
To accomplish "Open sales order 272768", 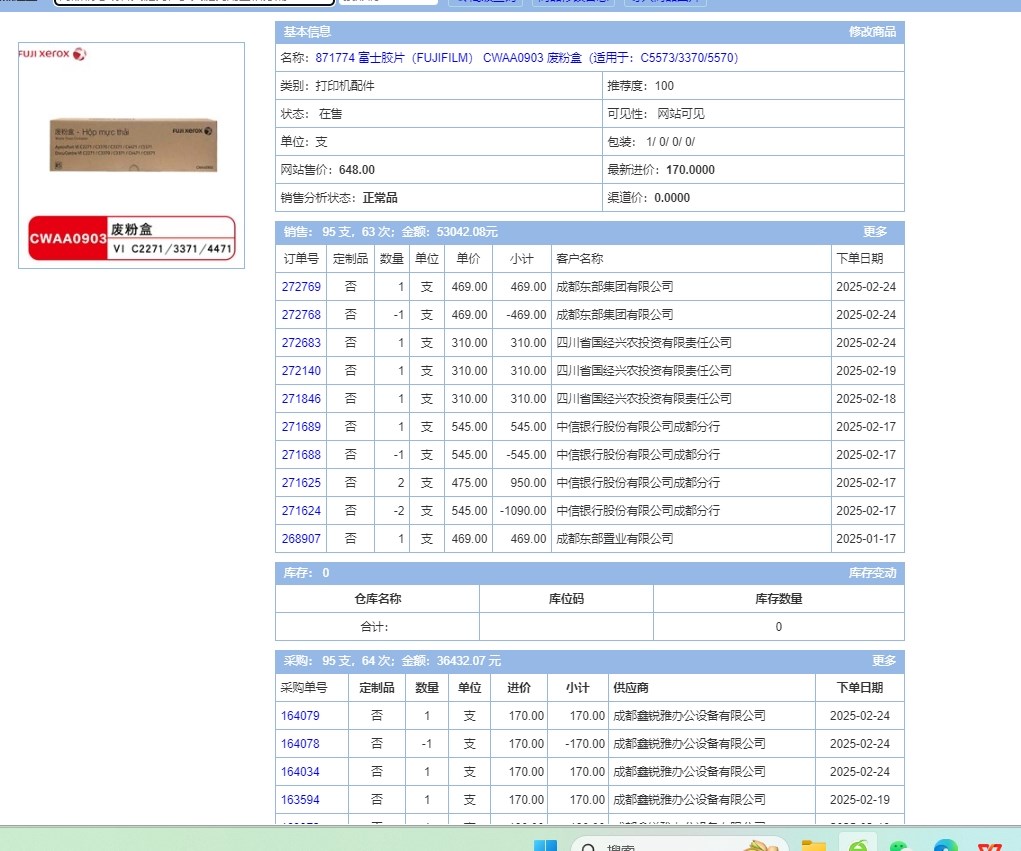I will point(301,314).
